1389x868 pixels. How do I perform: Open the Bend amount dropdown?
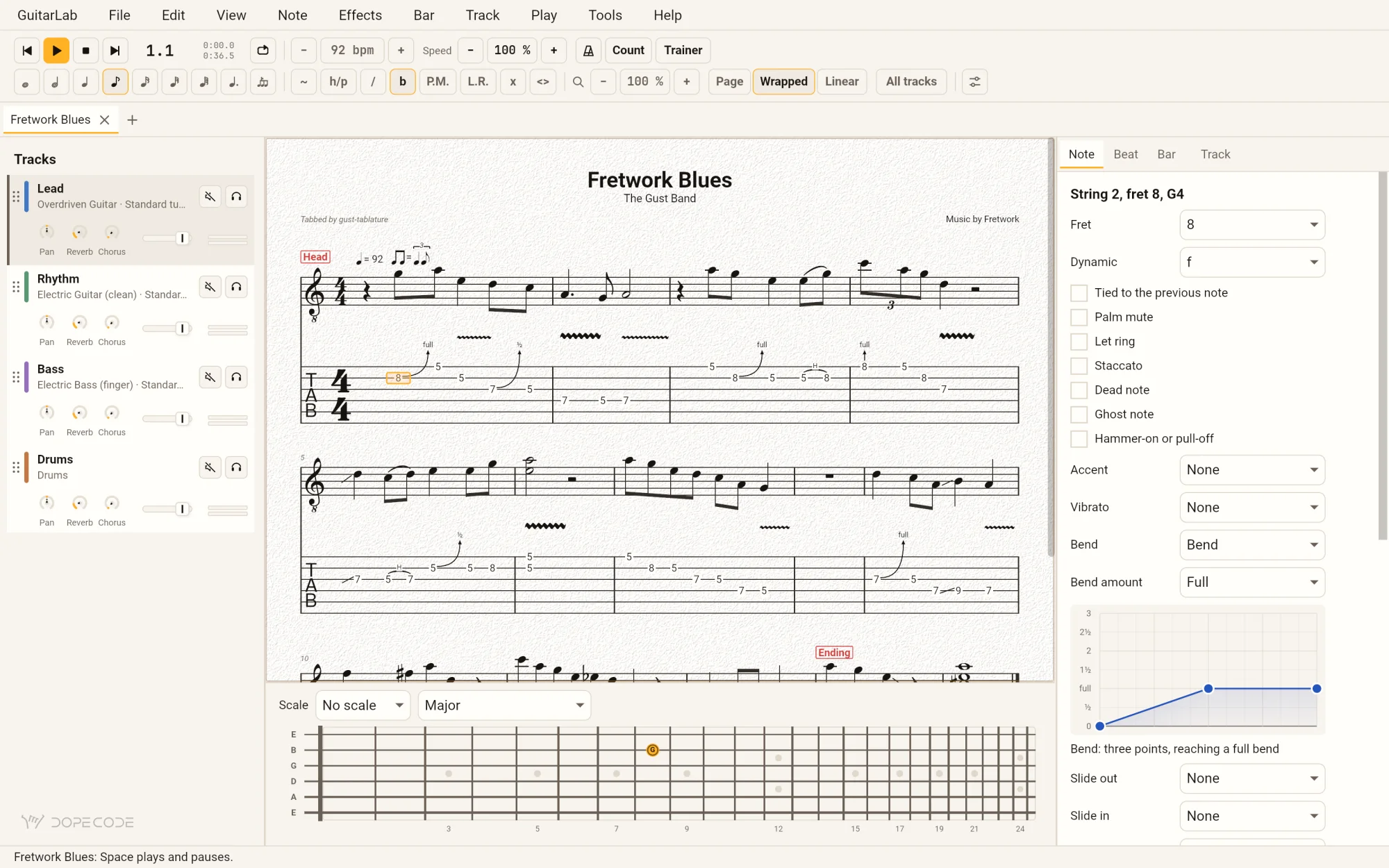[1252, 582]
